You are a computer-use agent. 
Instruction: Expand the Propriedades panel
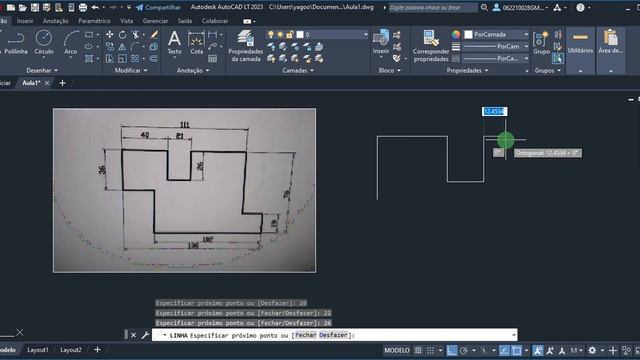click(x=467, y=70)
